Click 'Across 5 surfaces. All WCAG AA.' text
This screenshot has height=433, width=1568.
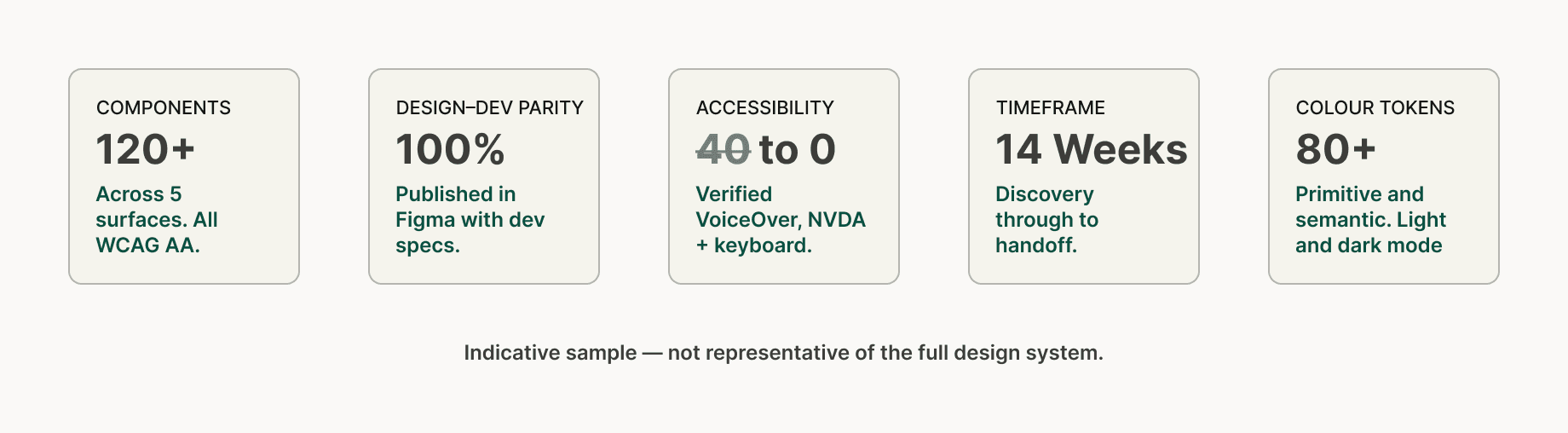coord(157,220)
